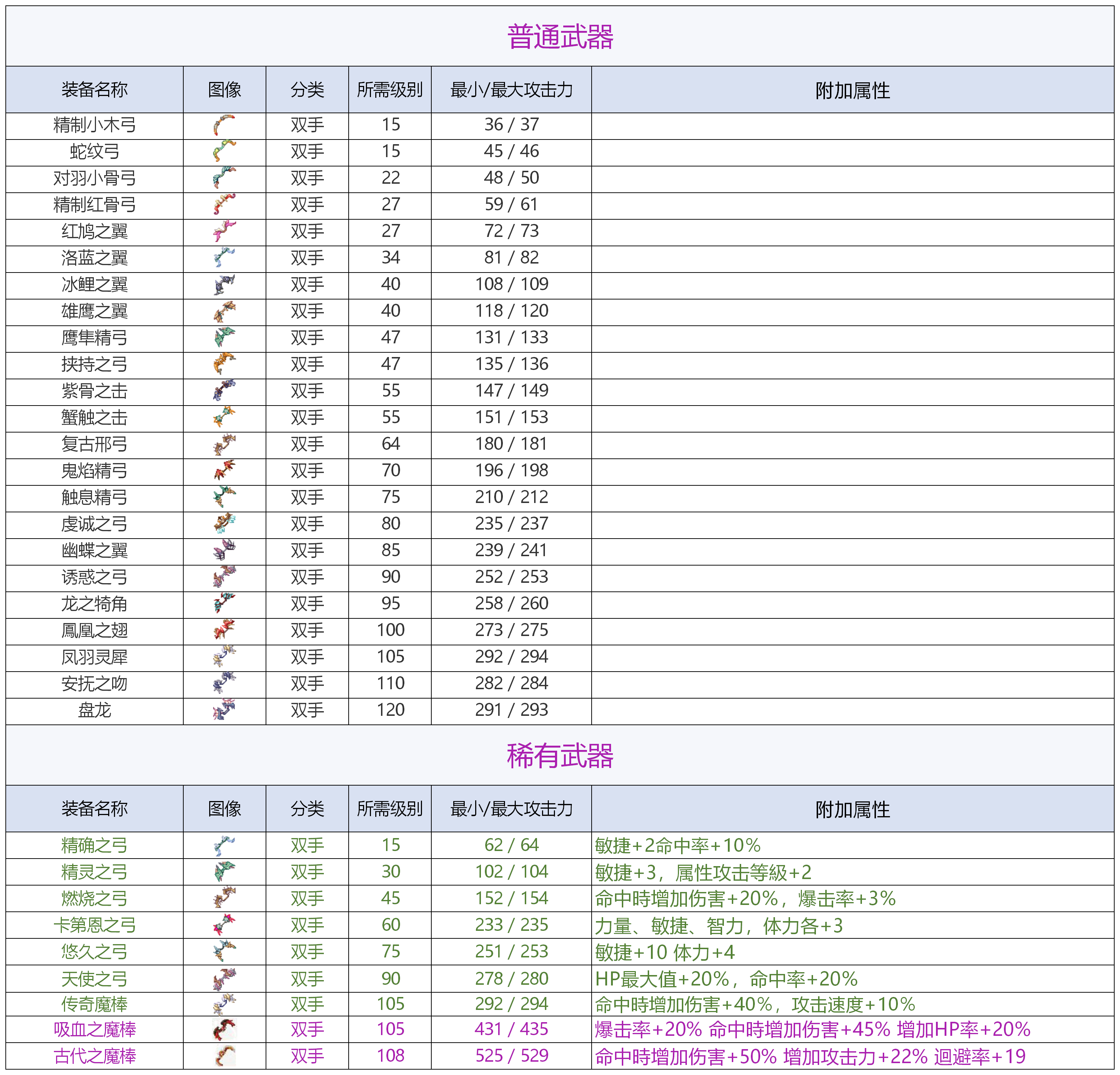Click the 安抚之吻 weapon image
The width and height of the screenshot is (1120, 1075).
[x=224, y=683]
